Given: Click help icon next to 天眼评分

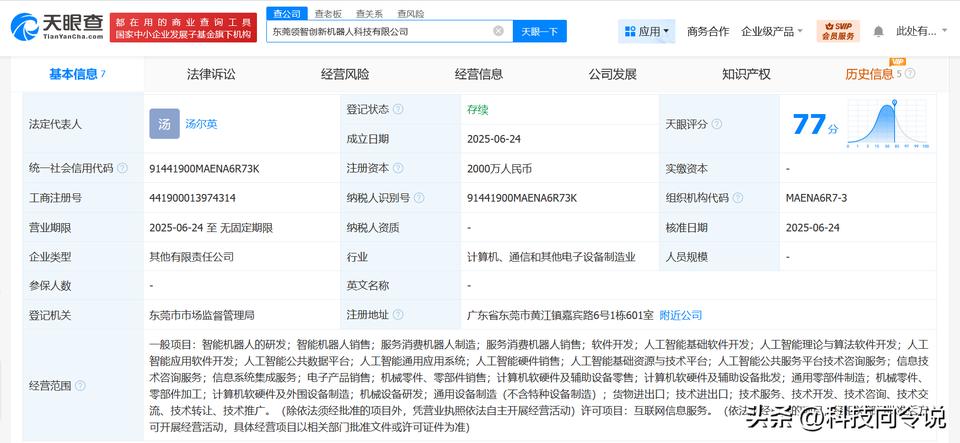Looking at the screenshot, I should coord(716,124).
